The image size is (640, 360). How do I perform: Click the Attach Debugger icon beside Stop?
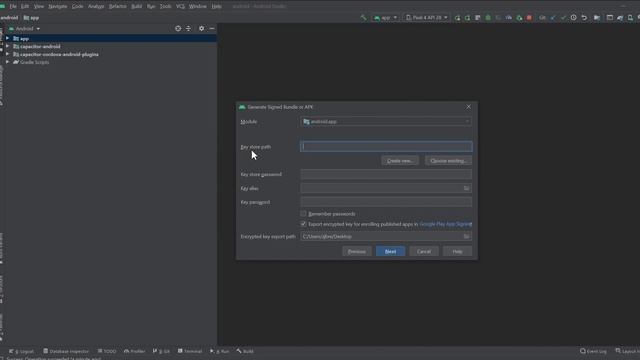coord(519,18)
